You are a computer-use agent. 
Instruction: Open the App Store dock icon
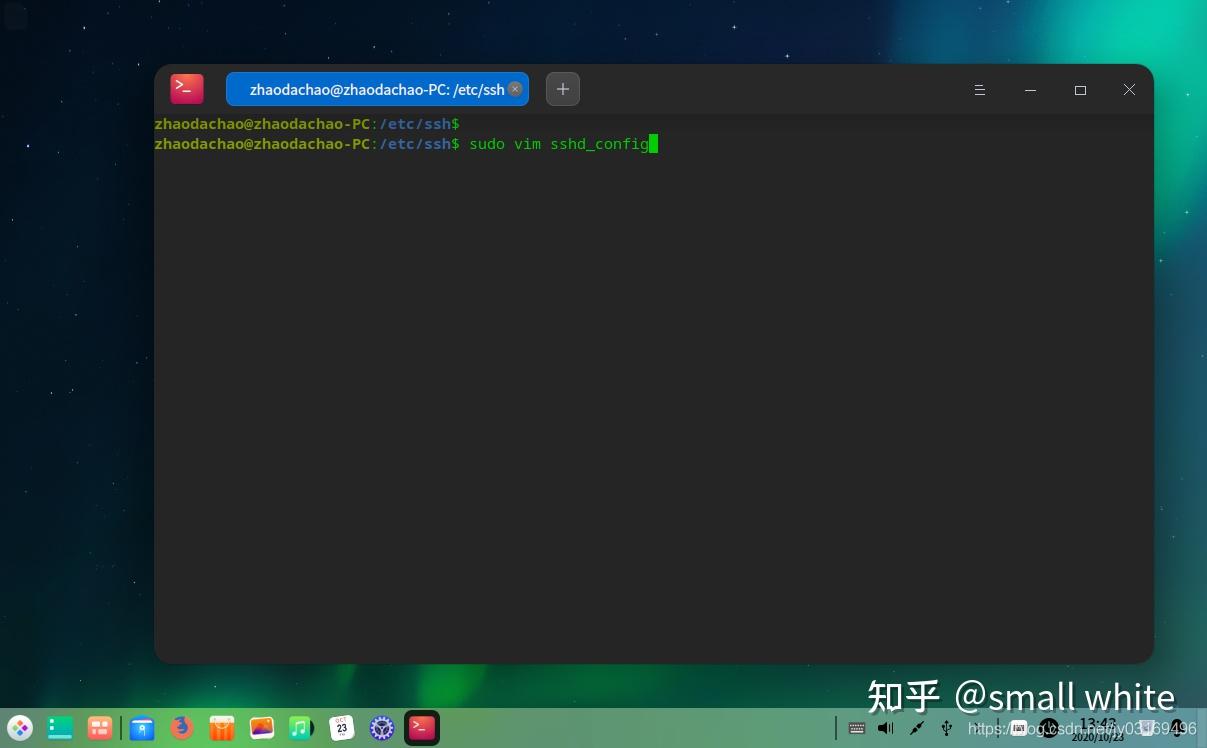(x=221, y=727)
